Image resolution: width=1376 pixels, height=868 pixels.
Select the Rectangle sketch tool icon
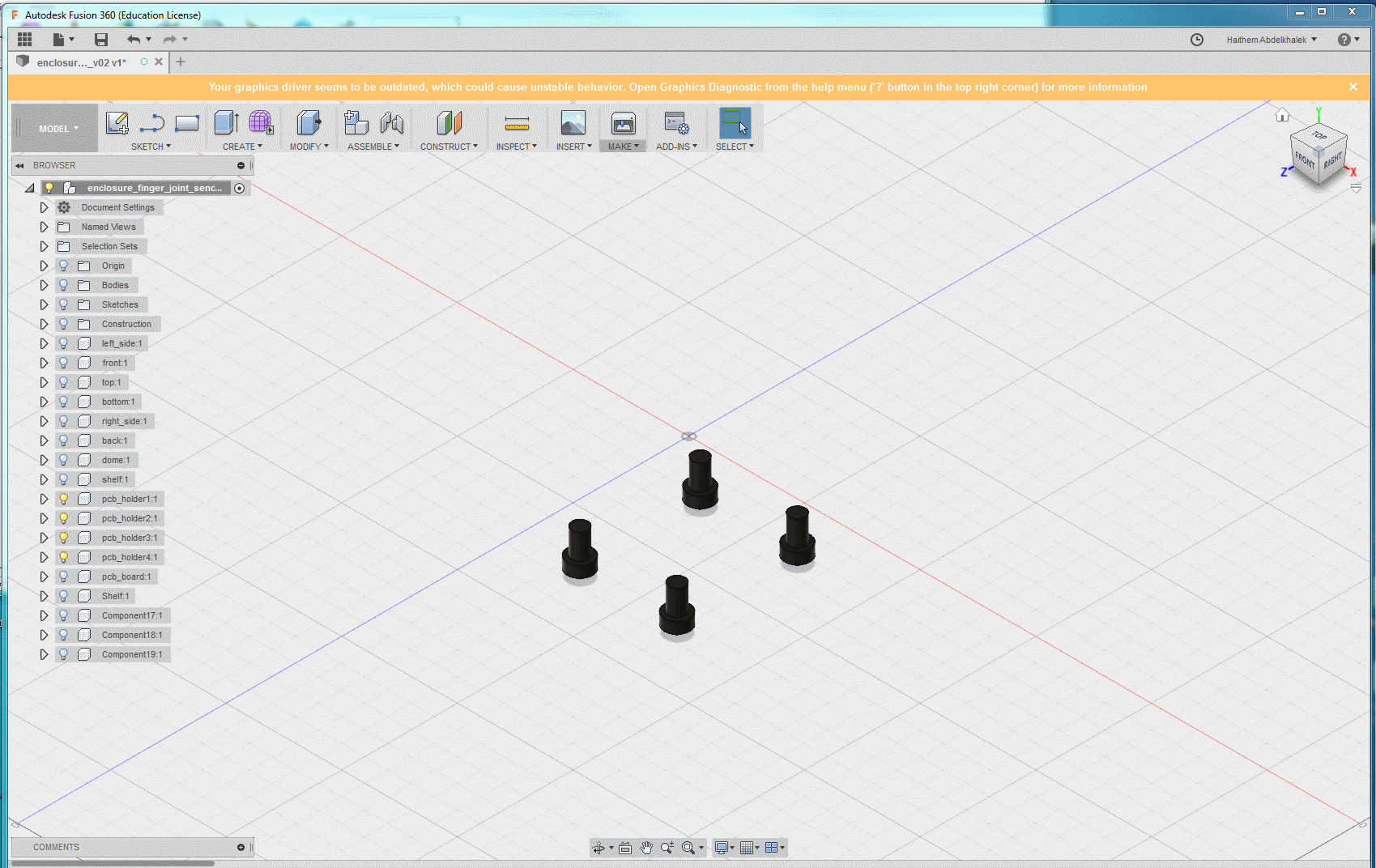(x=187, y=123)
